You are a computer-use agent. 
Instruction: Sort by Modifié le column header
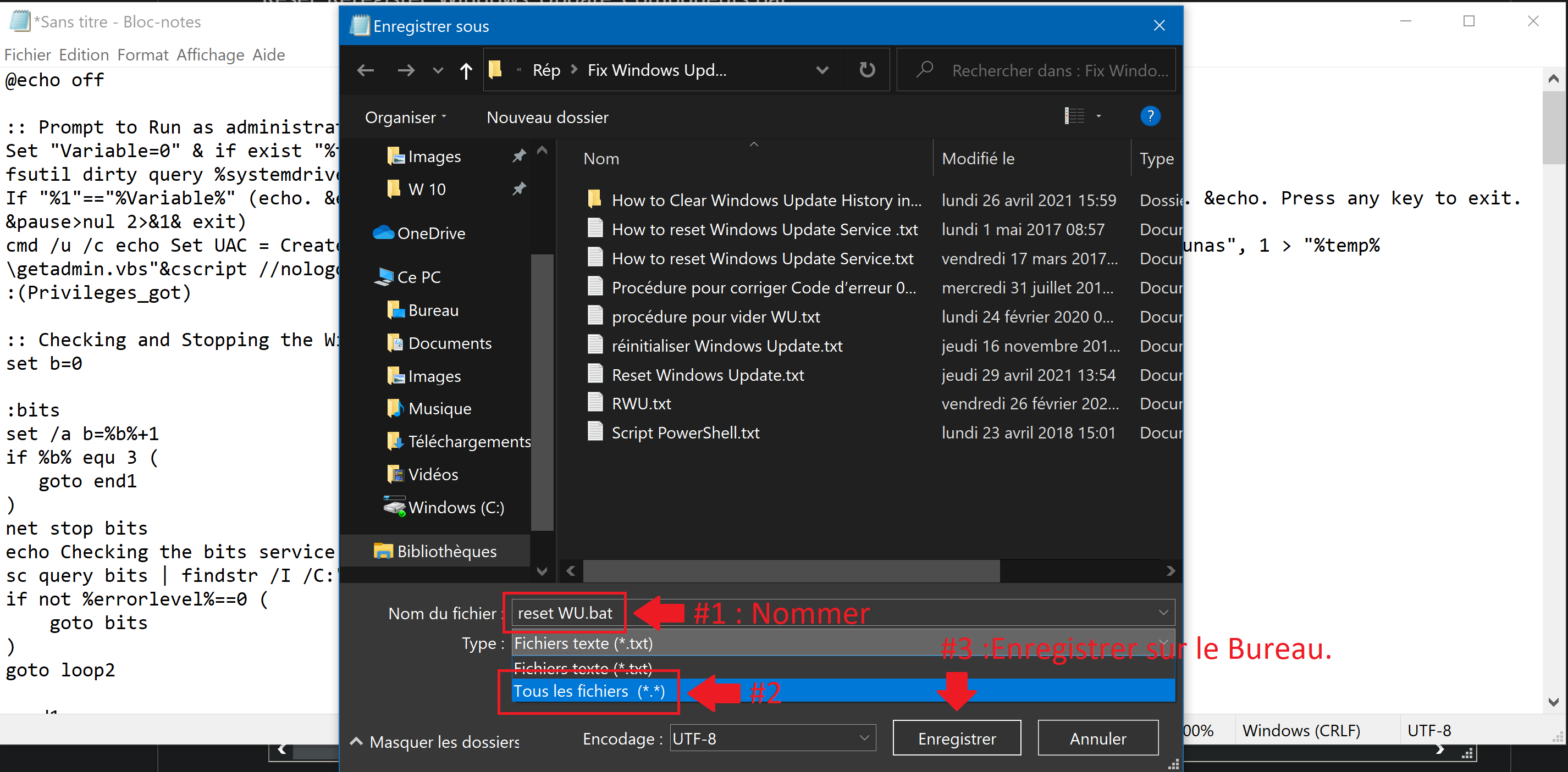tap(978, 159)
